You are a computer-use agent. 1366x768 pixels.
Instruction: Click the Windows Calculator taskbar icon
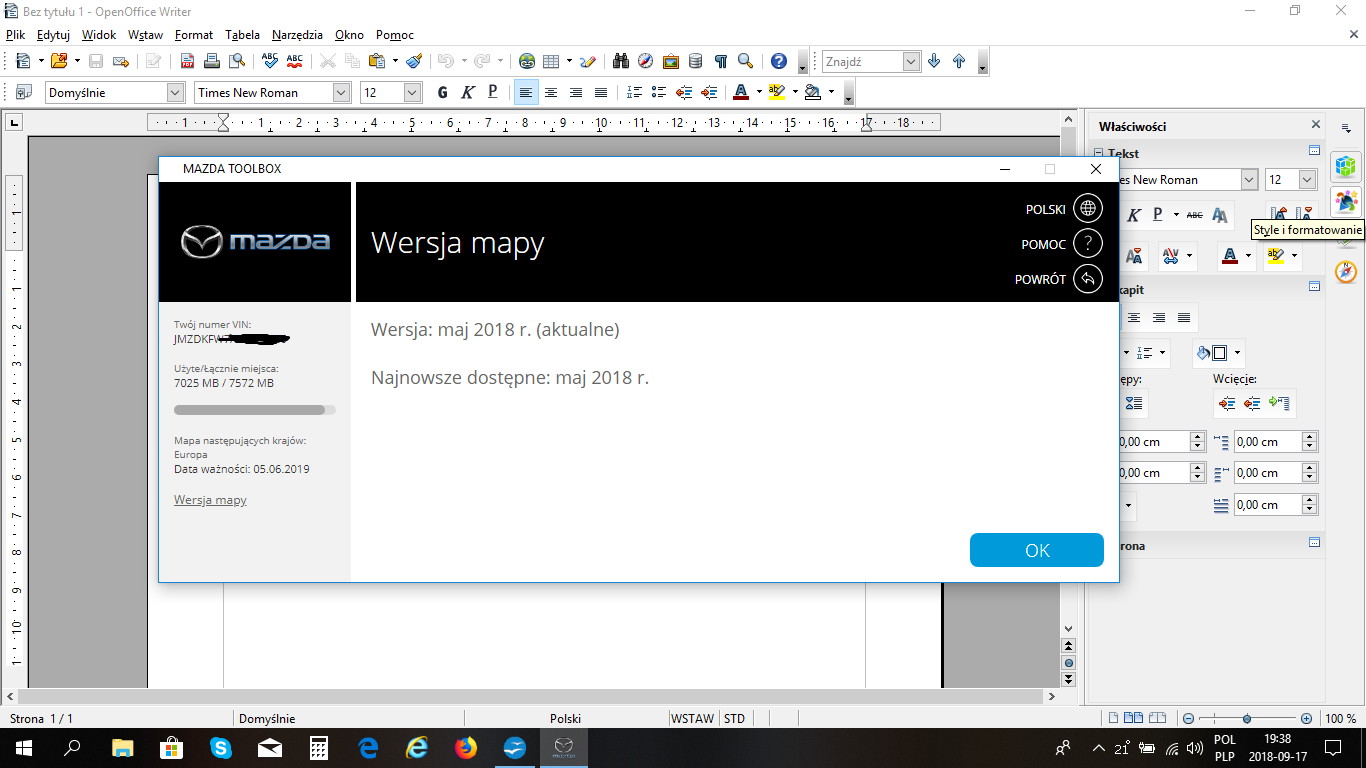319,748
